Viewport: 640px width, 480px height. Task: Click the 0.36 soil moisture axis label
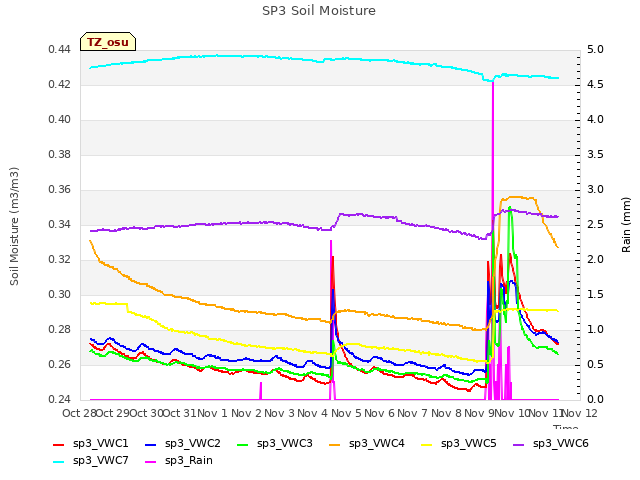click(x=59, y=190)
